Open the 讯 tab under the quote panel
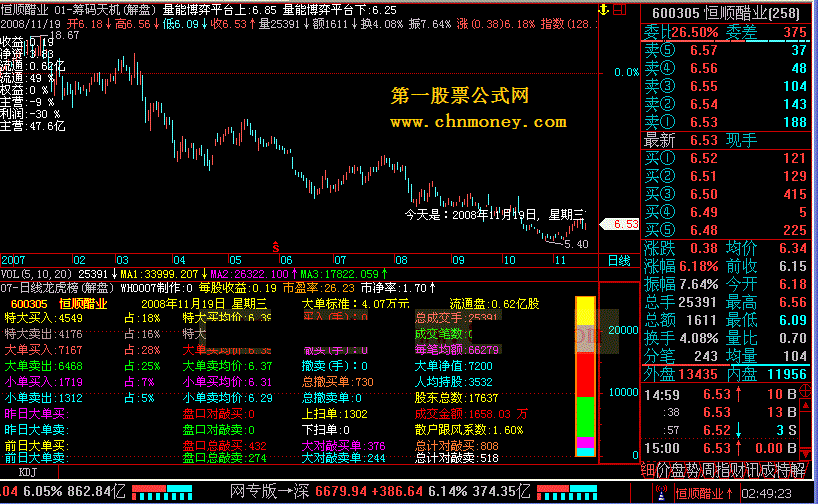This screenshot has width=818, height=504. [753, 470]
